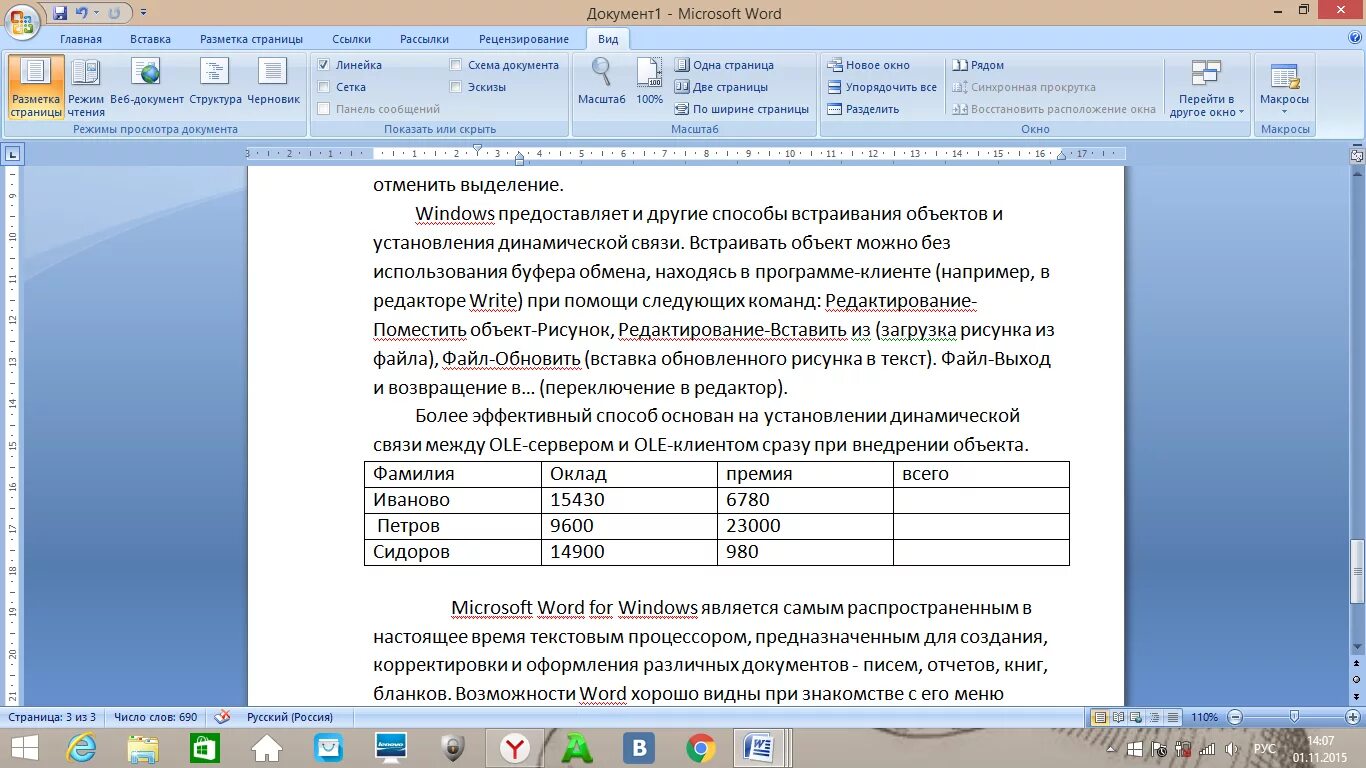
Task: Enable the Эскизы thumbnails checkbox
Action: (456, 87)
